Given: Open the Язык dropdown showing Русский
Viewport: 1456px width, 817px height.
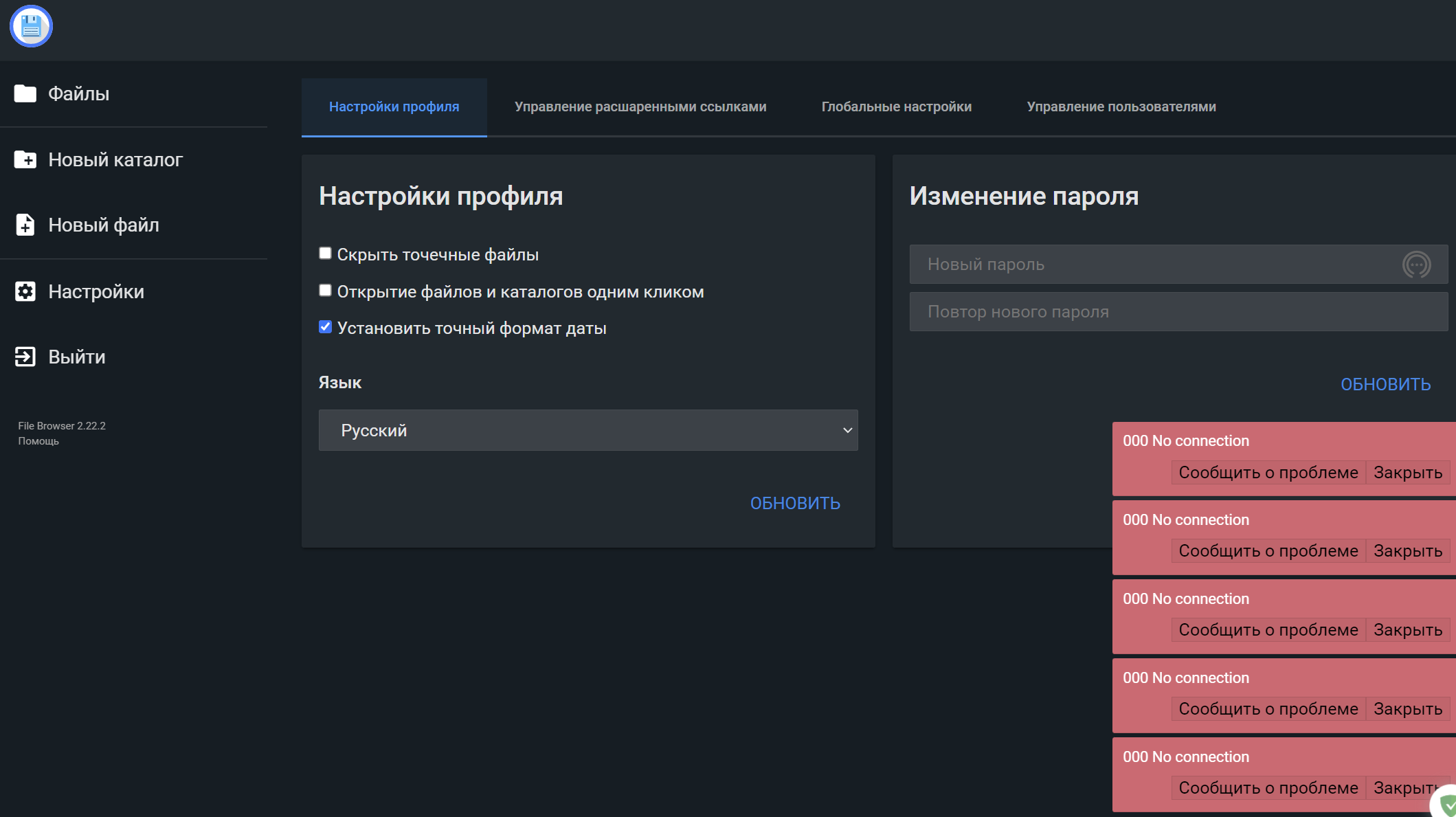Looking at the screenshot, I should tap(587, 430).
